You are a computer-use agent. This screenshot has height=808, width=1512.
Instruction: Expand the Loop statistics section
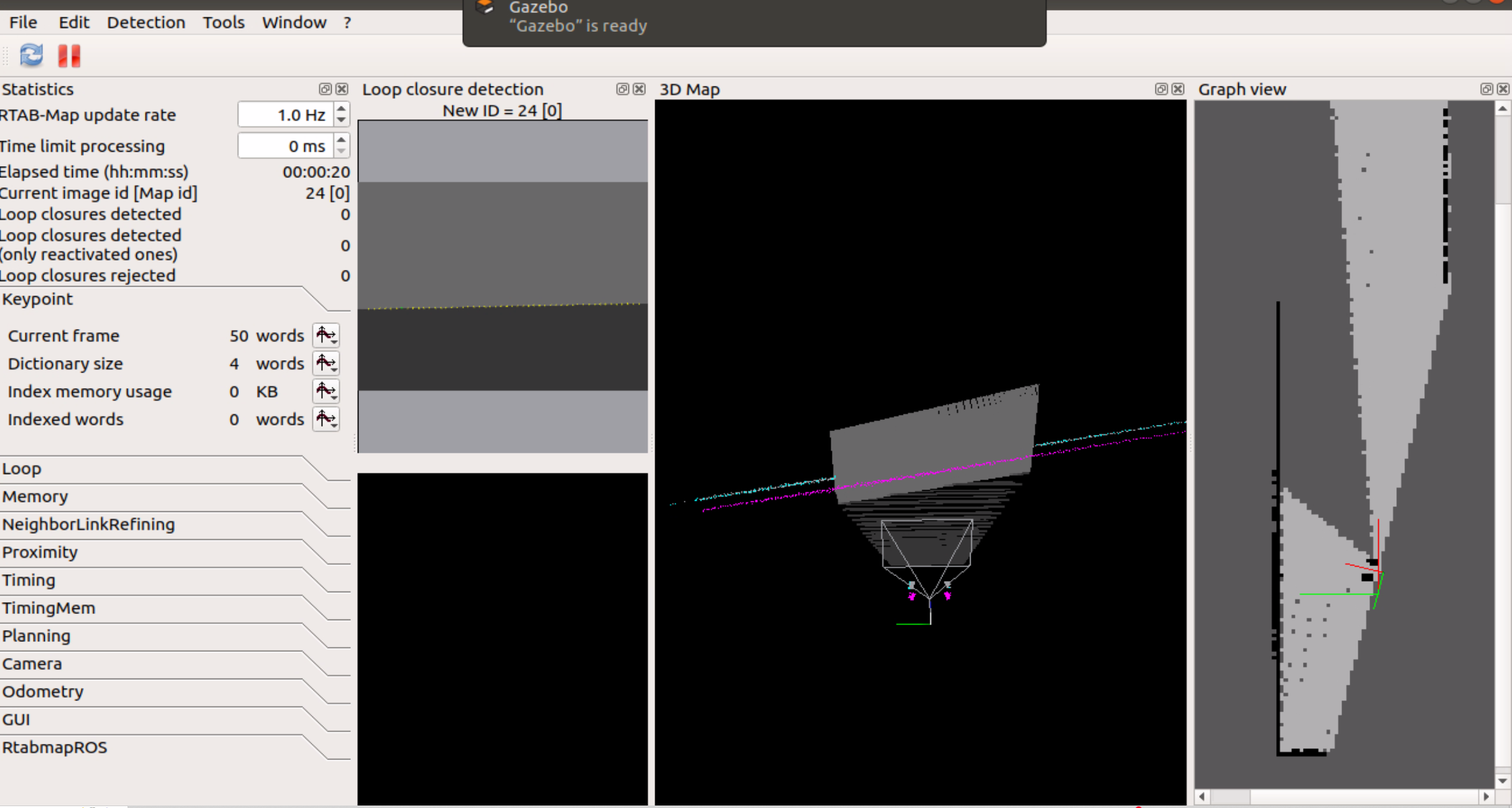click(22, 468)
